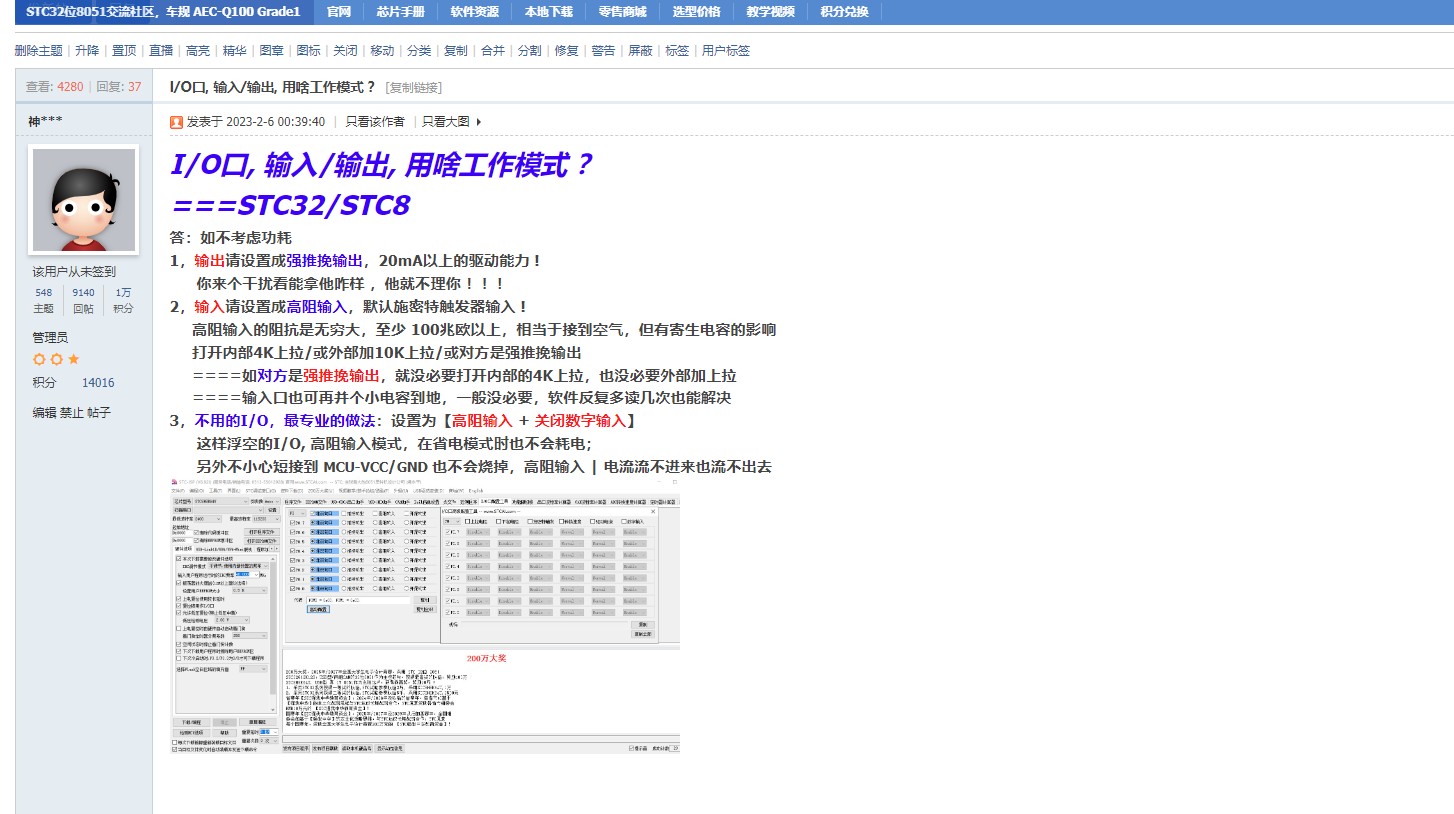Open the 积分兑换 nav tab
Viewport: 1454px width, 814px height.
tap(844, 12)
